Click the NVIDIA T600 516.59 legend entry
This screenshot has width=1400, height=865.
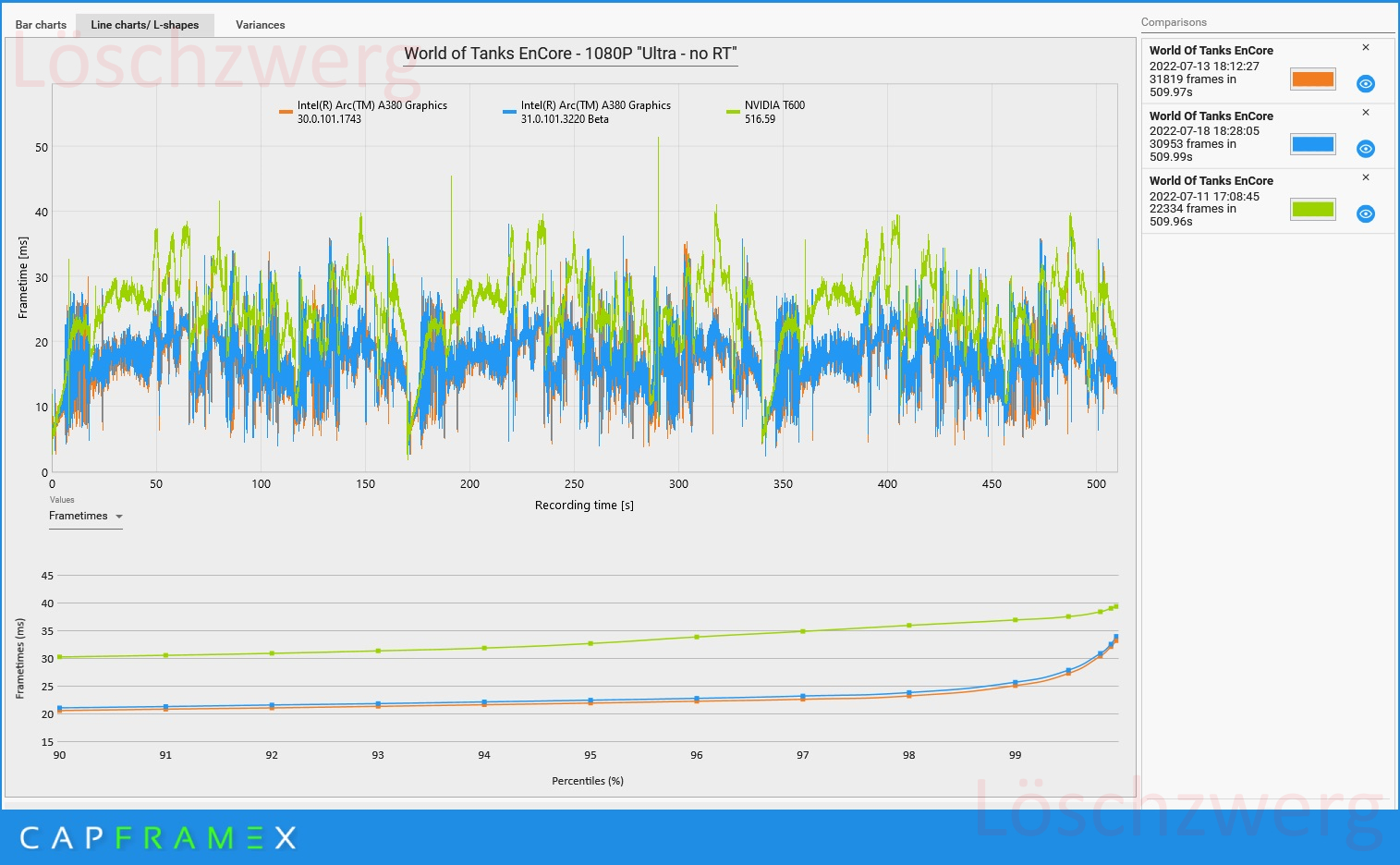point(766,112)
